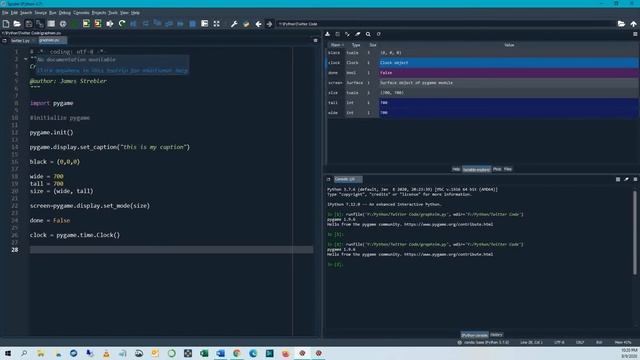The image size is (640, 360).
Task: Open the editor pane options menu
Action: pos(316,40)
